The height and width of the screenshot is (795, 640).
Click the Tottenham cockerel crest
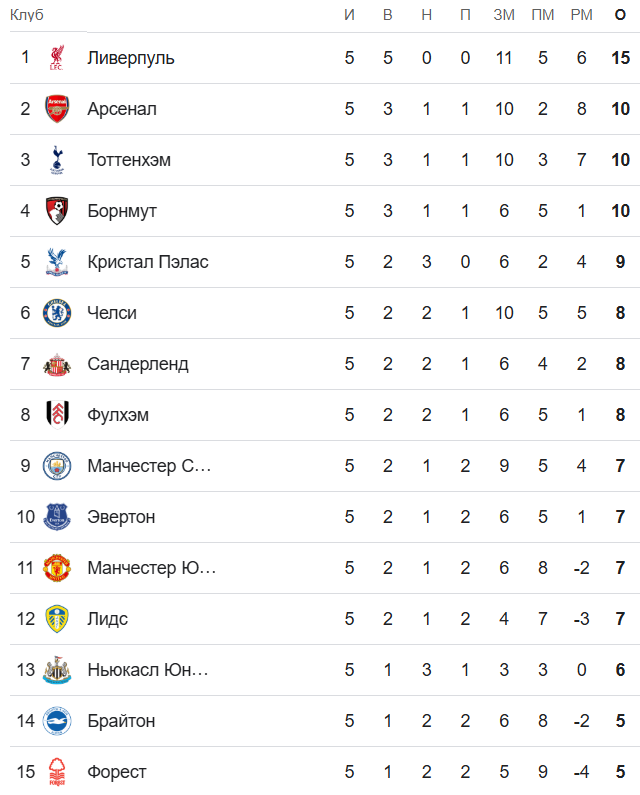click(x=56, y=160)
